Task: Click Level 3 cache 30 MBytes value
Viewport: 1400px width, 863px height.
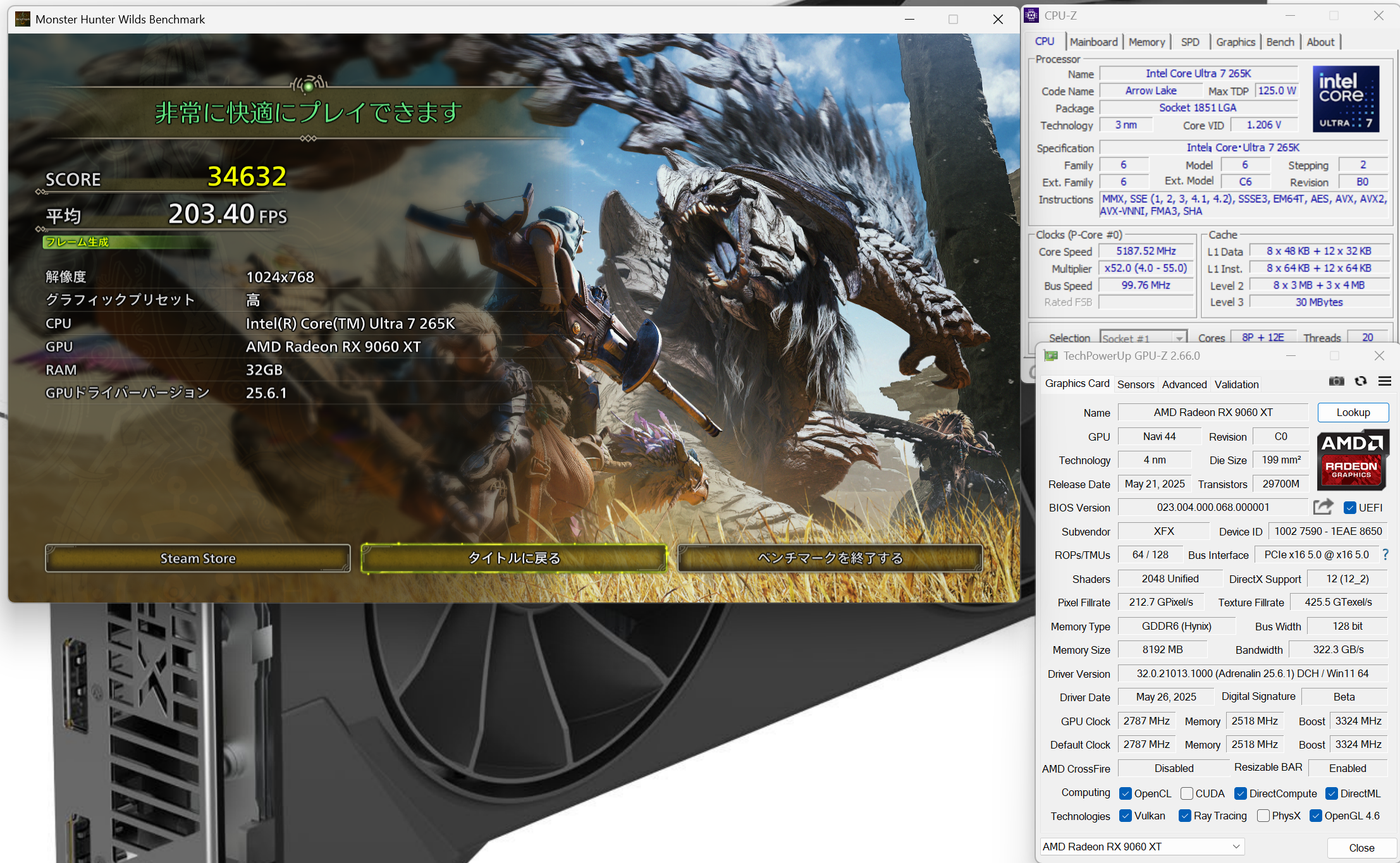Action: point(1318,302)
